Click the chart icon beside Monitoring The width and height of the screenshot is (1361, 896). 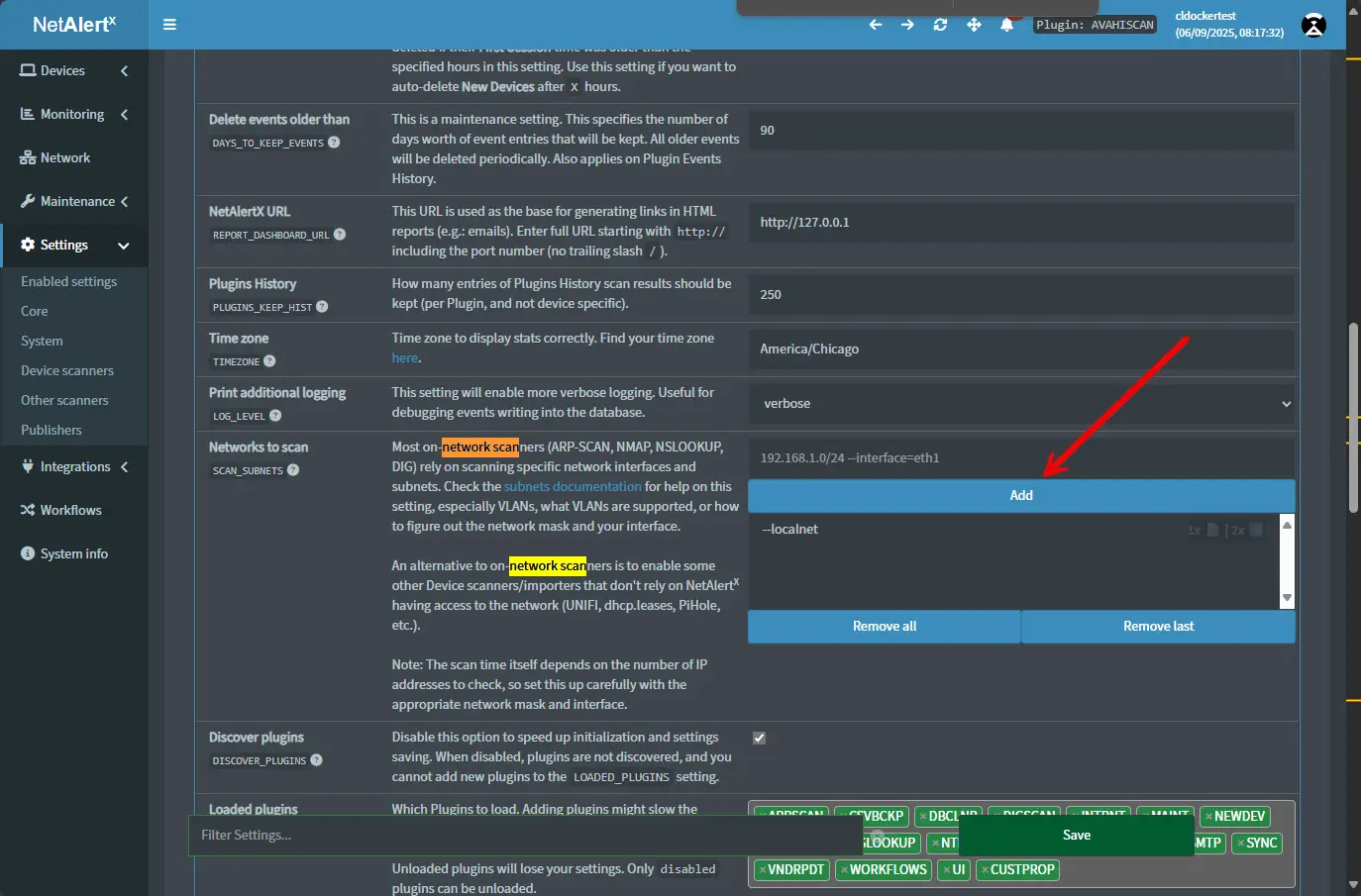(x=28, y=115)
